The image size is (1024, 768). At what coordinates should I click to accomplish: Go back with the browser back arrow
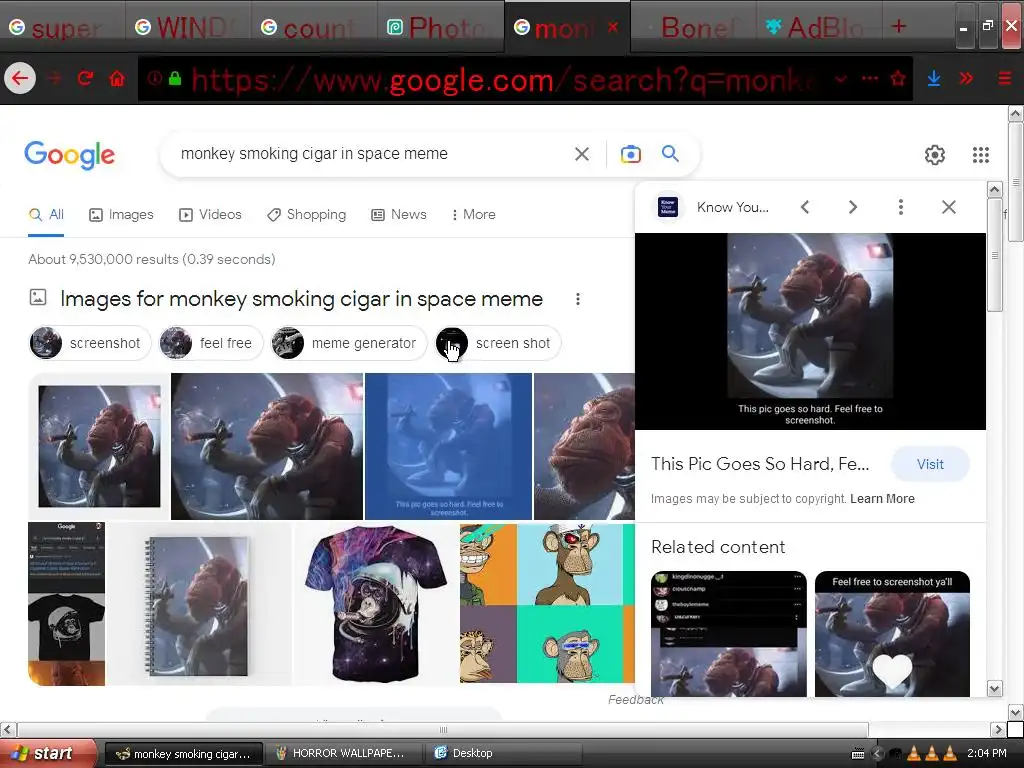[x=20, y=78]
